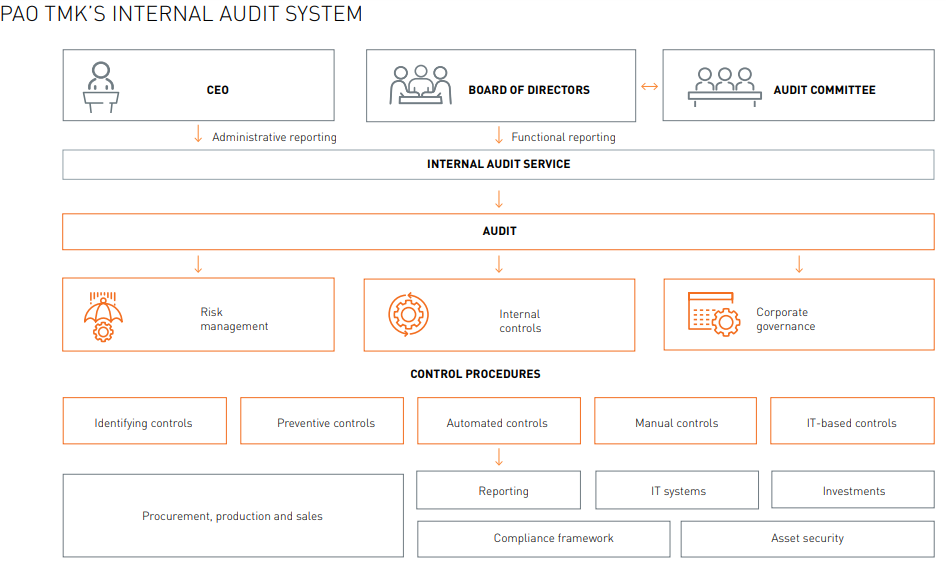Screen dimensions: 946x570
Task: Click the Investments box
Action: [853, 490]
